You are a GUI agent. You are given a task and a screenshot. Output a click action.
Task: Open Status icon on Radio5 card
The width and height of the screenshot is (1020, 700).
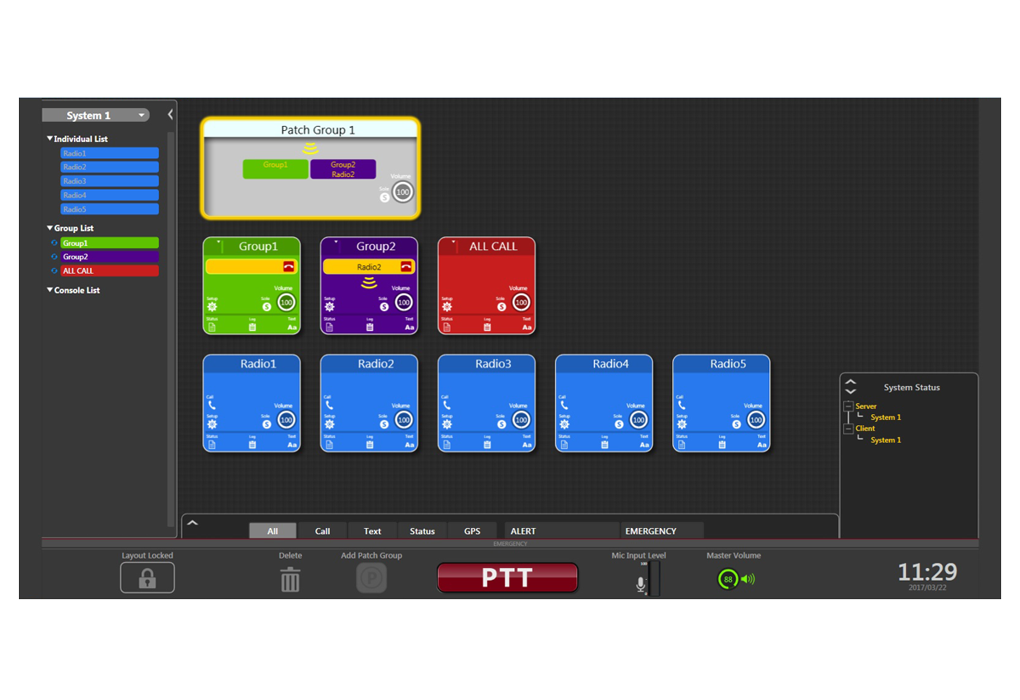[682, 445]
